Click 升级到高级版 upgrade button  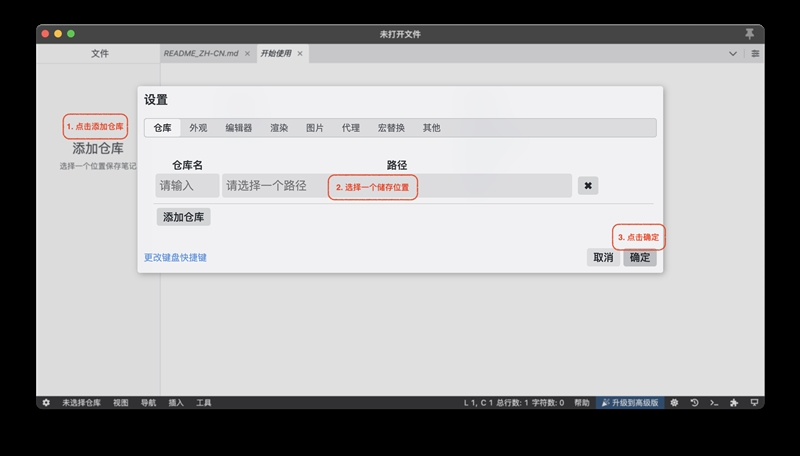pyautogui.click(x=630, y=403)
